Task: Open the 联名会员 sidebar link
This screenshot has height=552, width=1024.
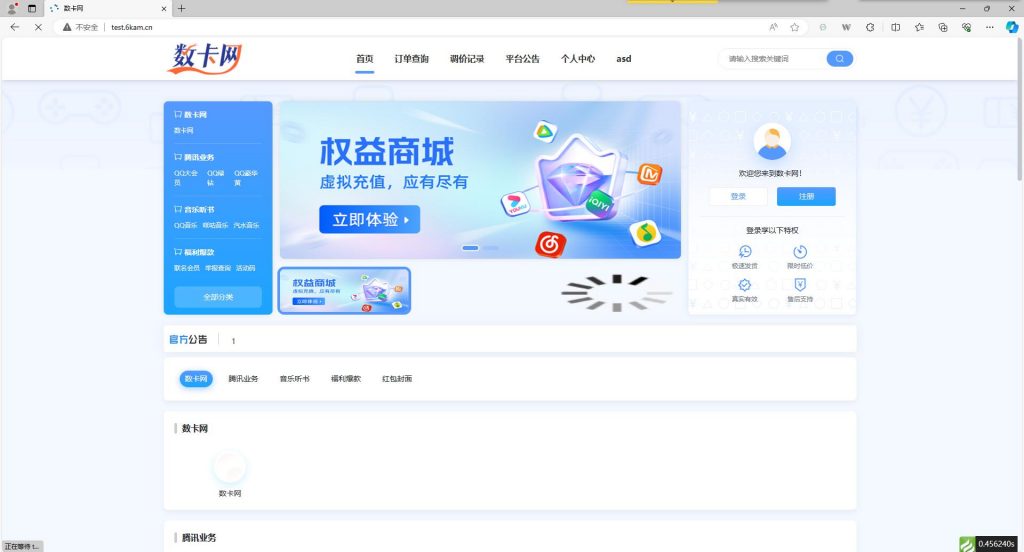Action: (187, 268)
